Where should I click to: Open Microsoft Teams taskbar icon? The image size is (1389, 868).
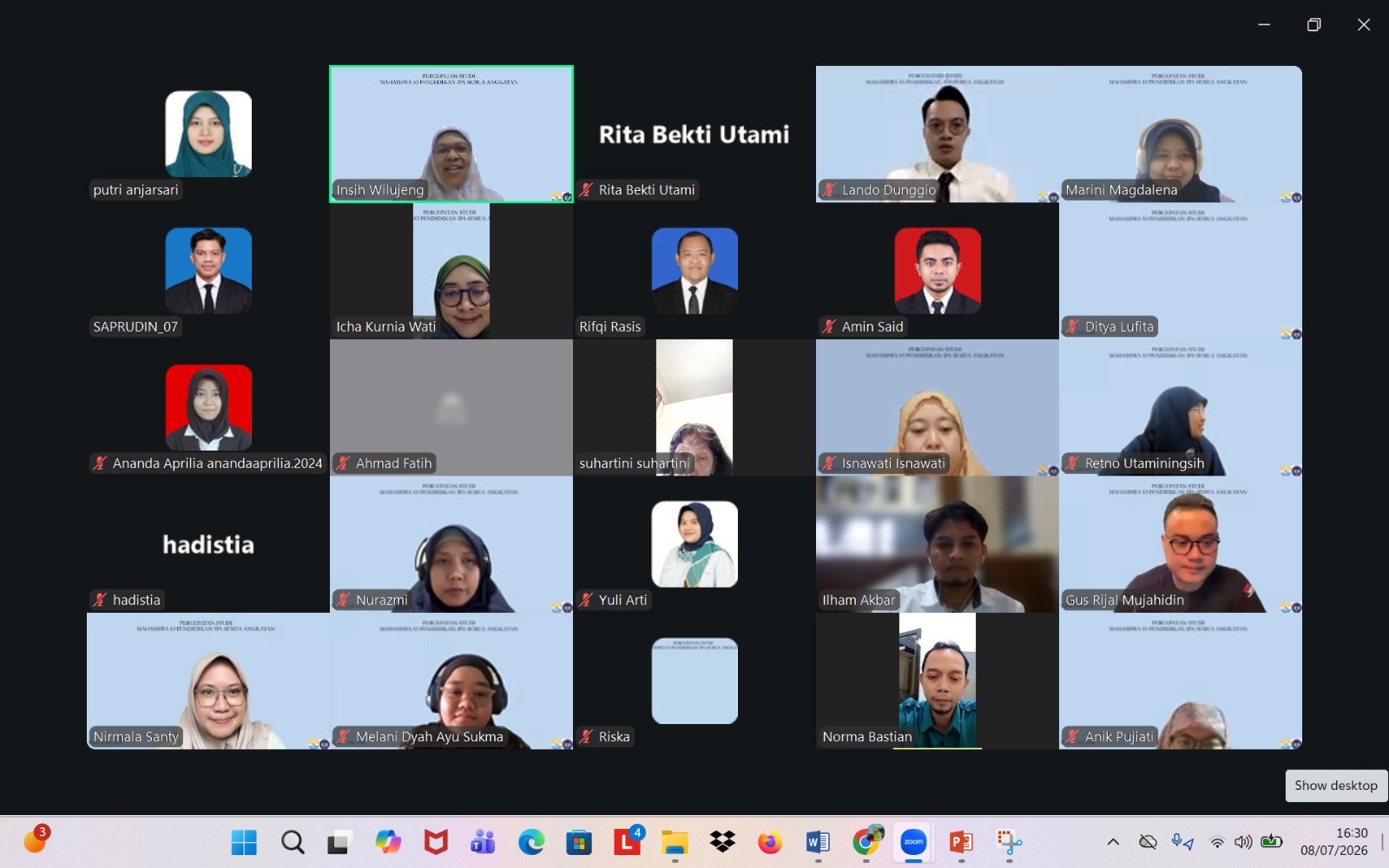pyautogui.click(x=484, y=842)
